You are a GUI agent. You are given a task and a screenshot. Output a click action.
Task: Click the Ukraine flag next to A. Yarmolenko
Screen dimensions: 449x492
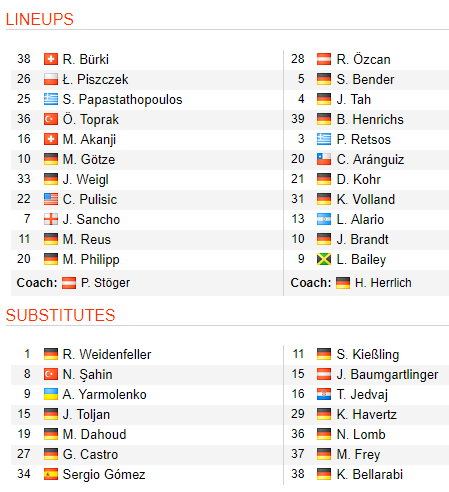tap(51, 394)
